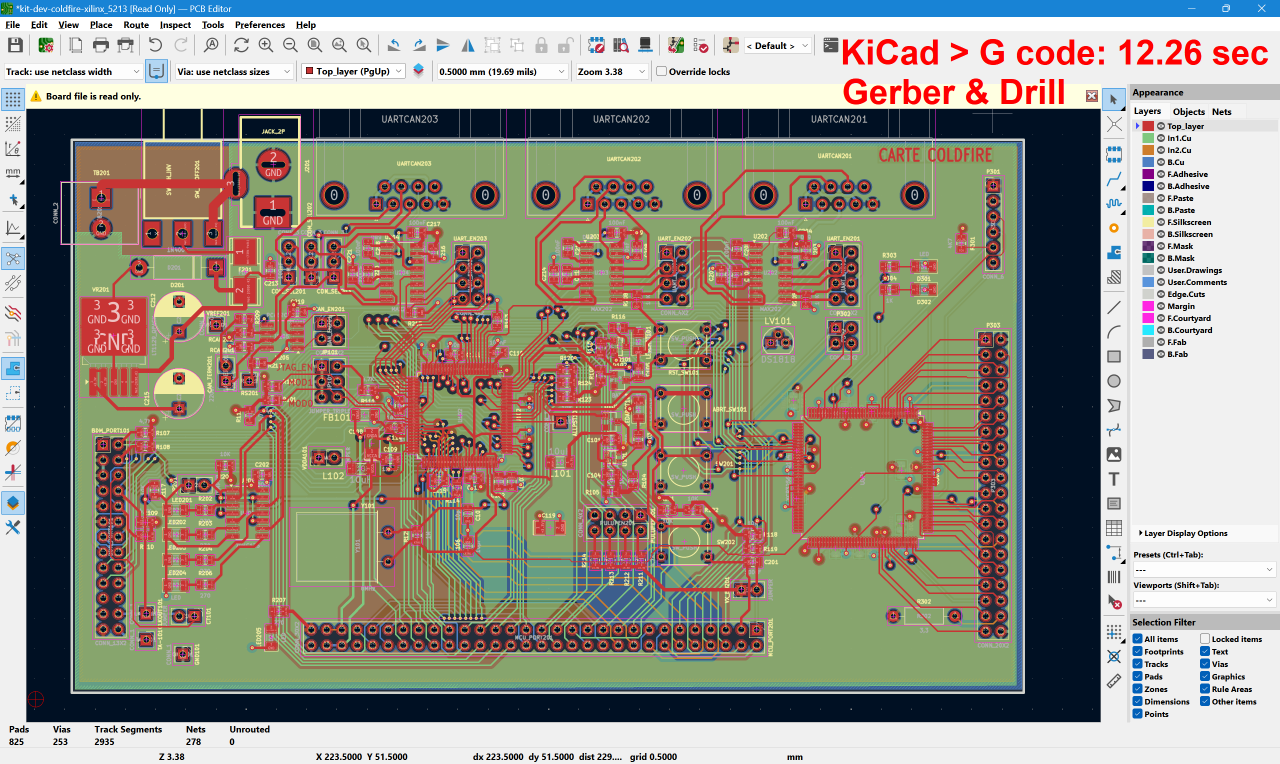Switch to the Objects tab
Image resolution: width=1280 pixels, height=764 pixels.
click(x=1189, y=112)
